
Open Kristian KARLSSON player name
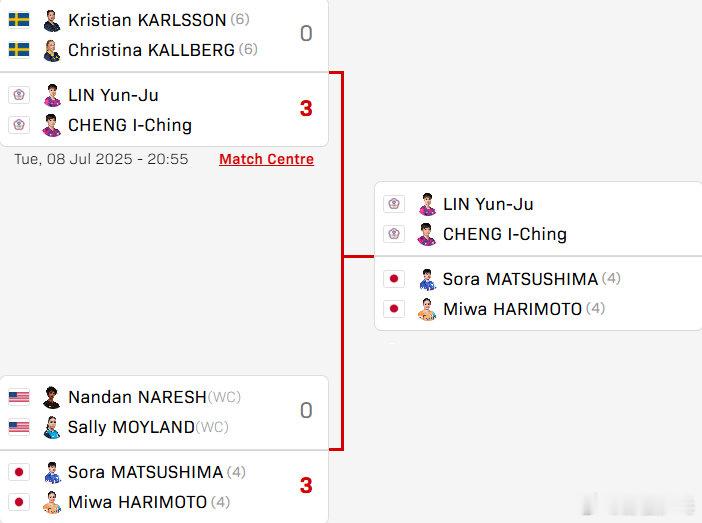tap(147, 20)
